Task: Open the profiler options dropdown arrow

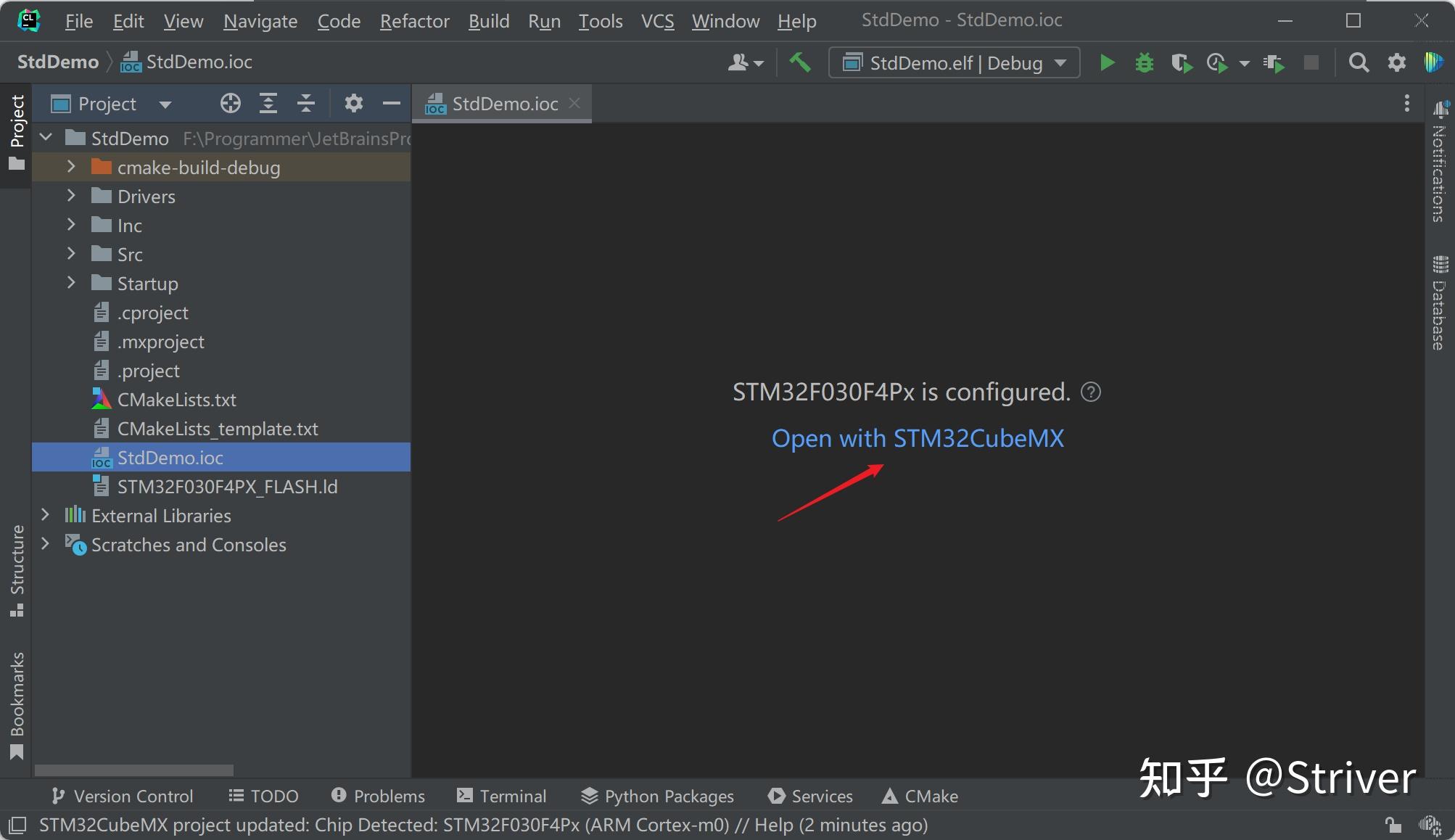Action: click(x=1245, y=64)
